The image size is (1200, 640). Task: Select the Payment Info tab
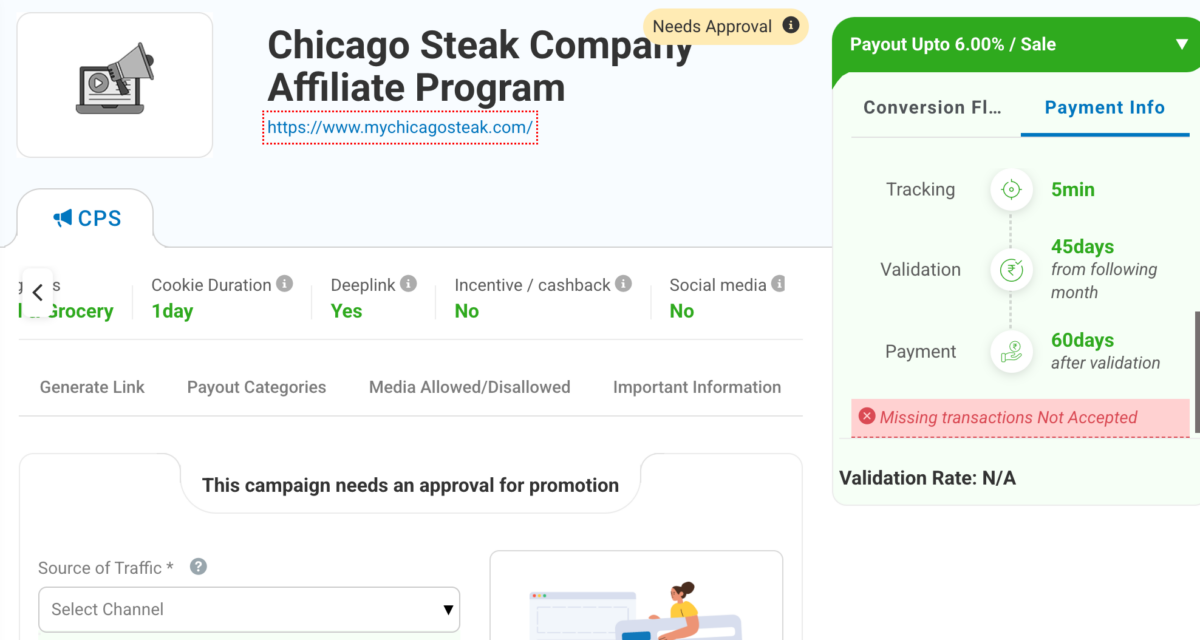1105,108
